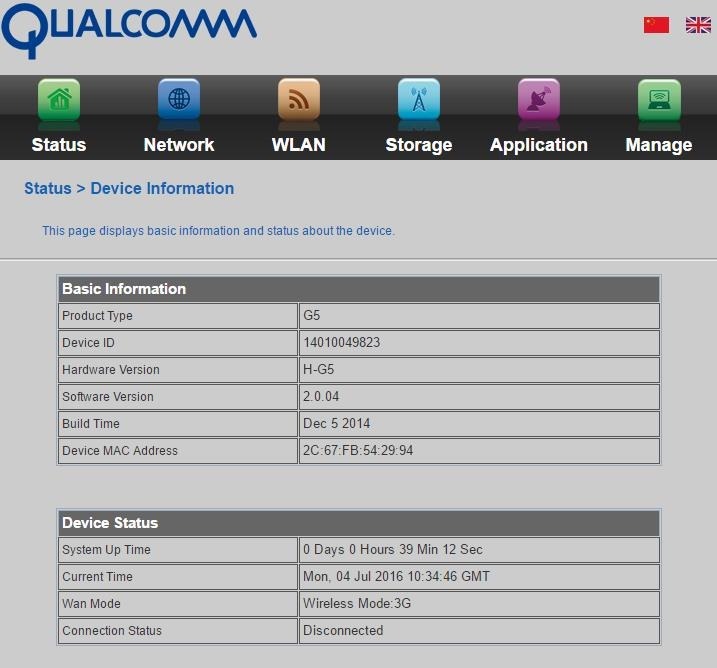
Task: Open the WLAN menu label
Action: [x=299, y=145]
